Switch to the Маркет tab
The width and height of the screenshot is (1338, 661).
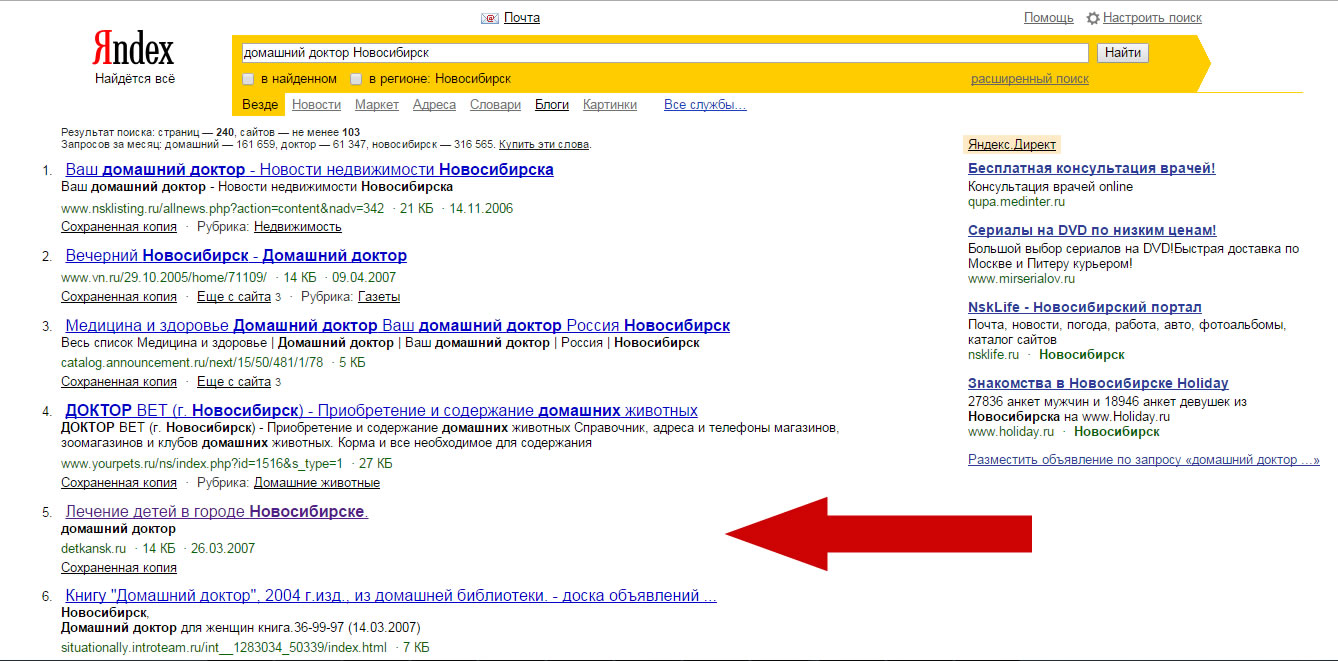pos(377,105)
